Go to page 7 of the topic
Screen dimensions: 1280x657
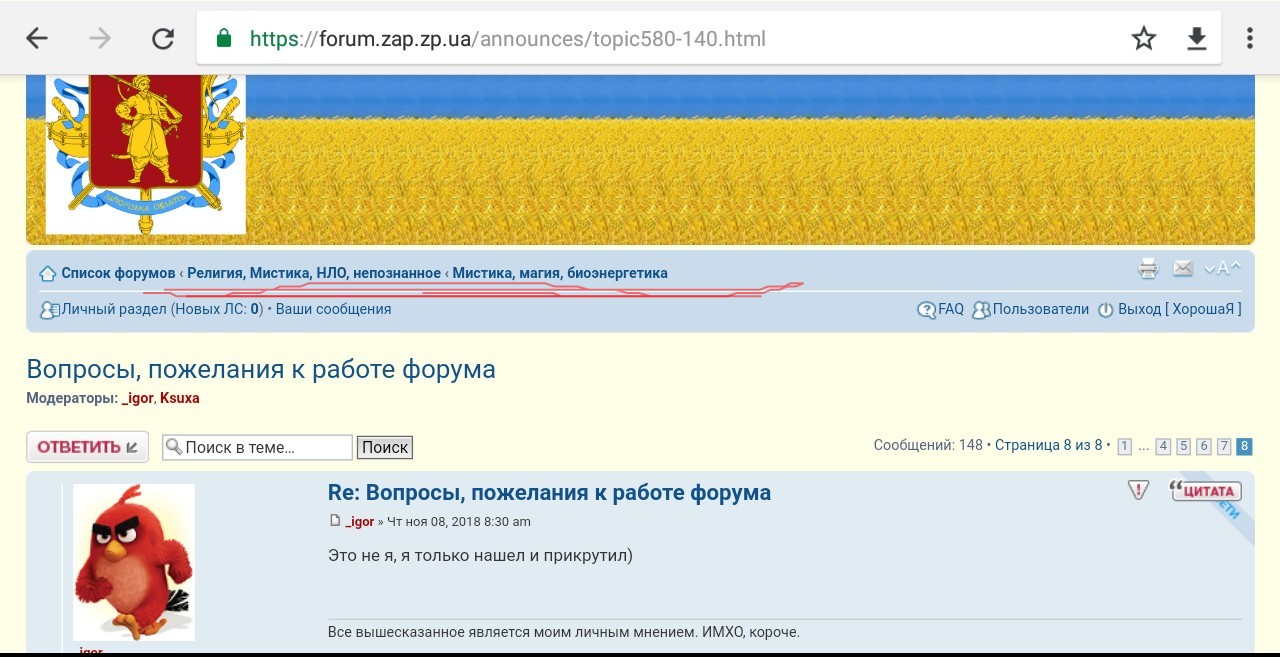tap(1224, 446)
